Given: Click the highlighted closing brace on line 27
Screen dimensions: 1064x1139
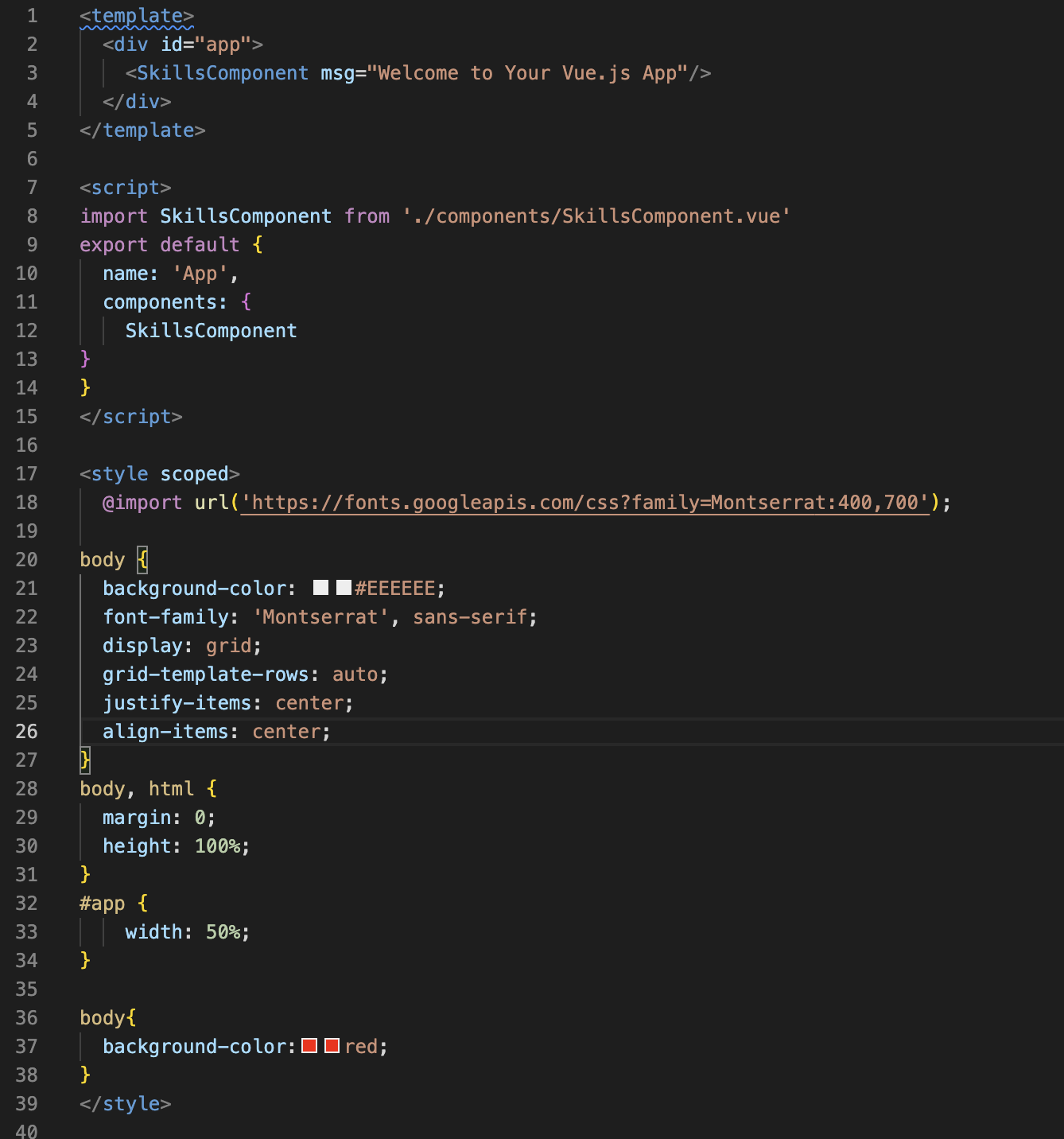Looking at the screenshot, I should click(85, 760).
